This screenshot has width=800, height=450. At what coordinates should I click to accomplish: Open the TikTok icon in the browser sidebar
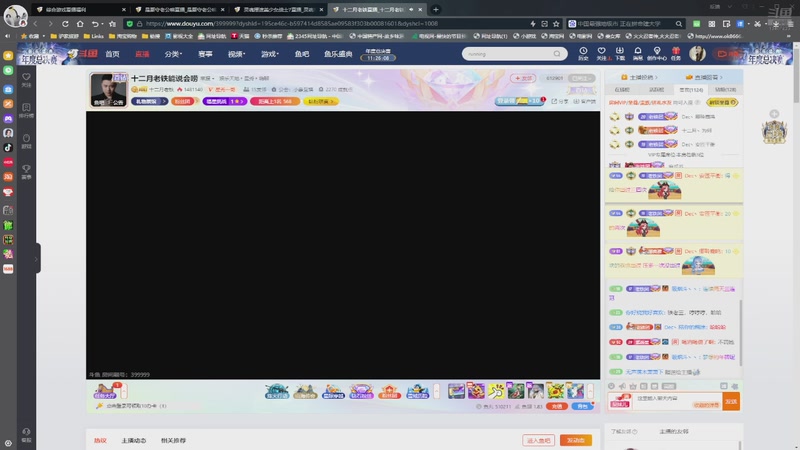8,147
